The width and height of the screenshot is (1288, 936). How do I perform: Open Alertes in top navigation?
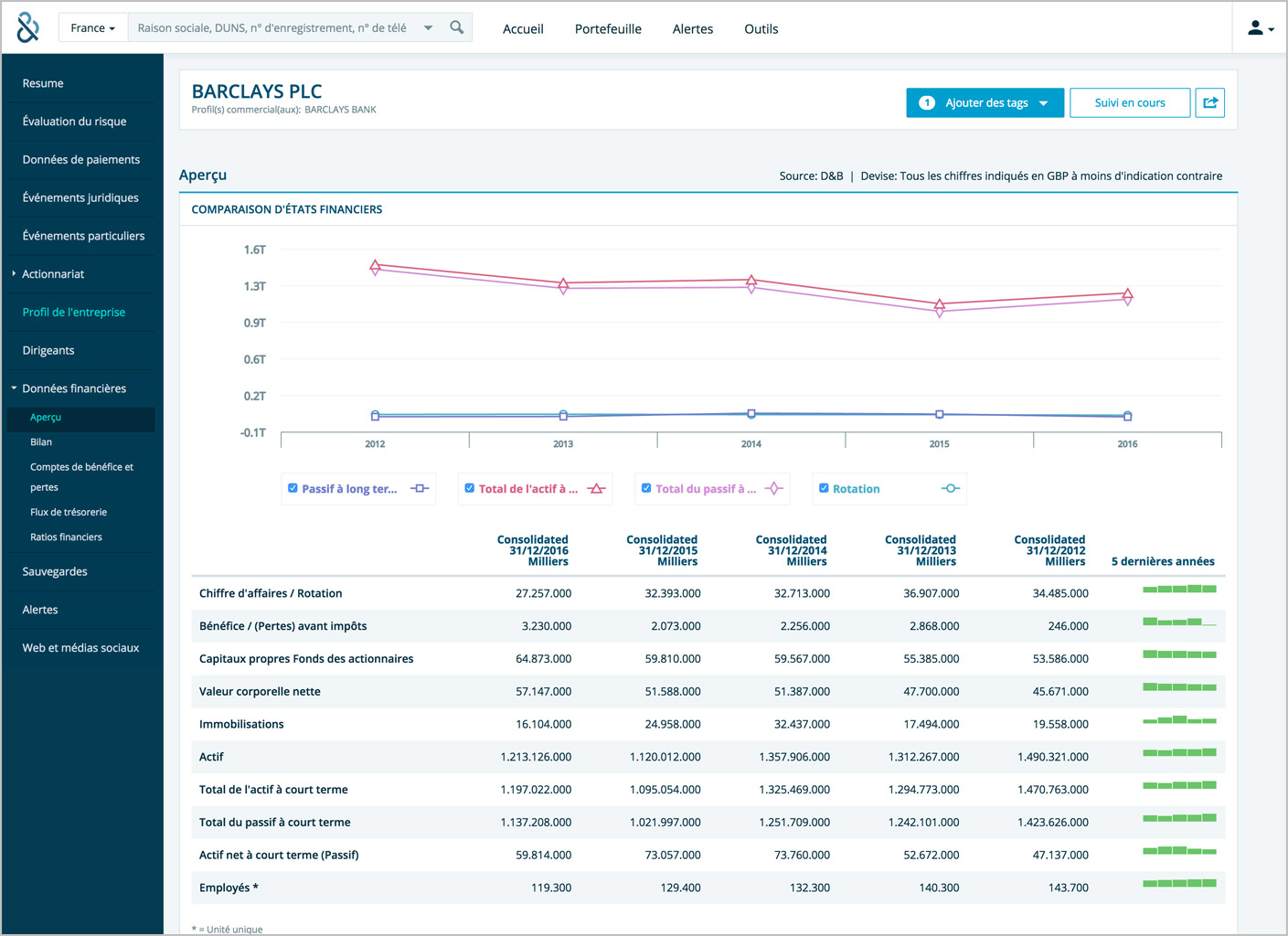coord(693,29)
